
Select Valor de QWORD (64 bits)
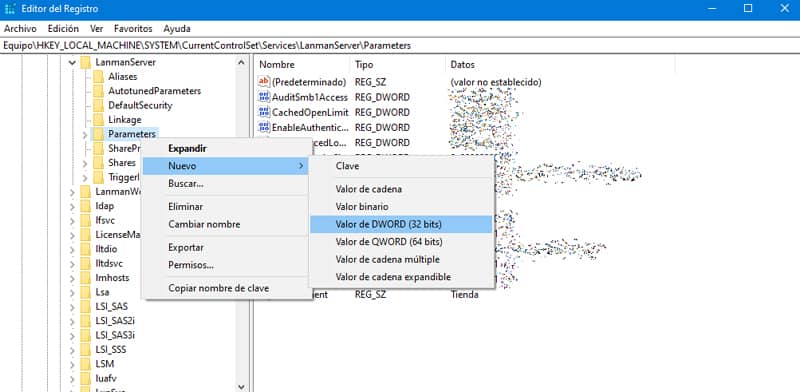401,242
